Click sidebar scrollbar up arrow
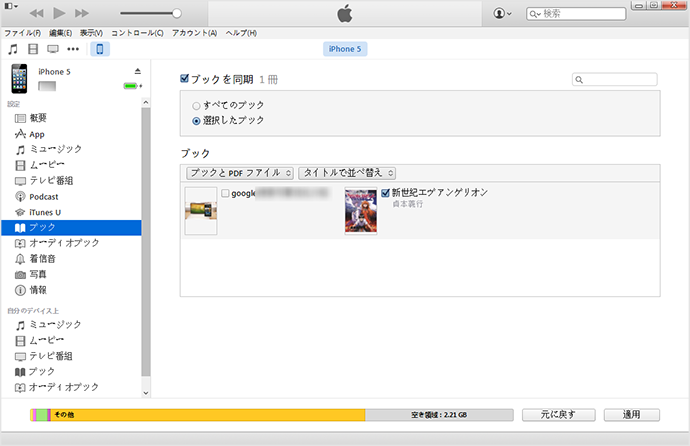 click(x=146, y=102)
